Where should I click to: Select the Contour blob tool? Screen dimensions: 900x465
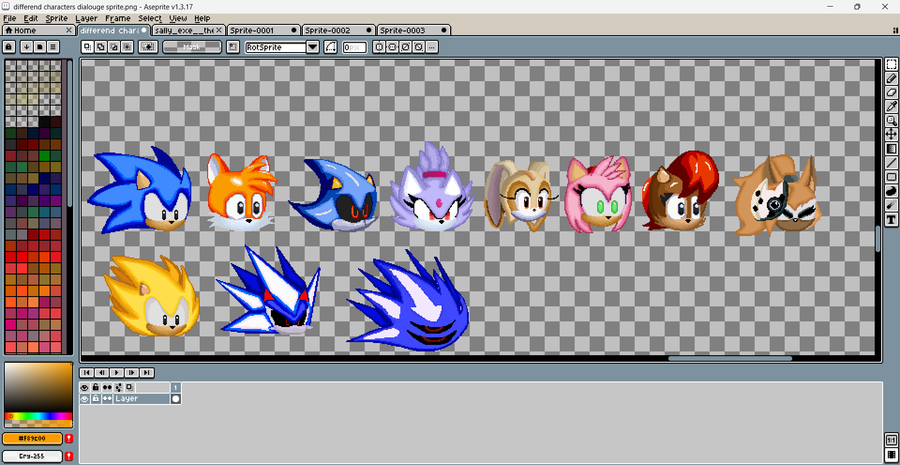891,191
